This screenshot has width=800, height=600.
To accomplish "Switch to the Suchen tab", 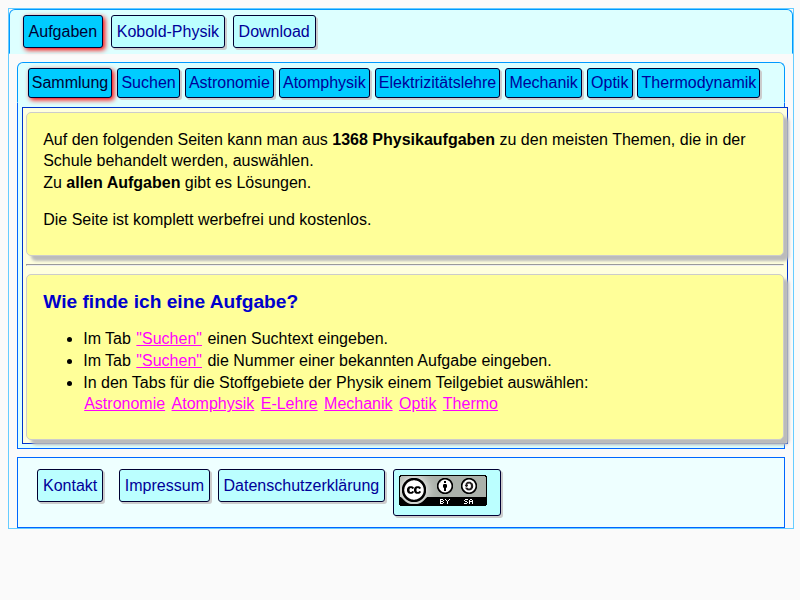I will point(148,83).
